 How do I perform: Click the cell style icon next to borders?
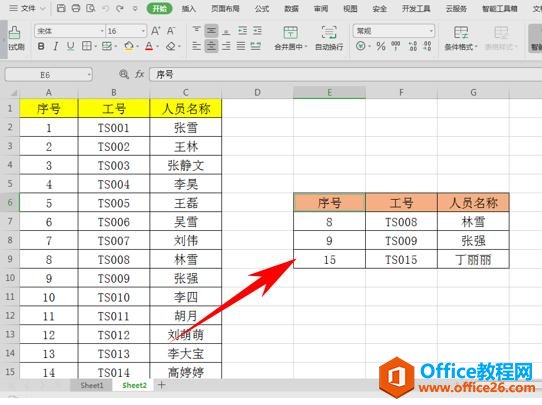tap(107, 46)
